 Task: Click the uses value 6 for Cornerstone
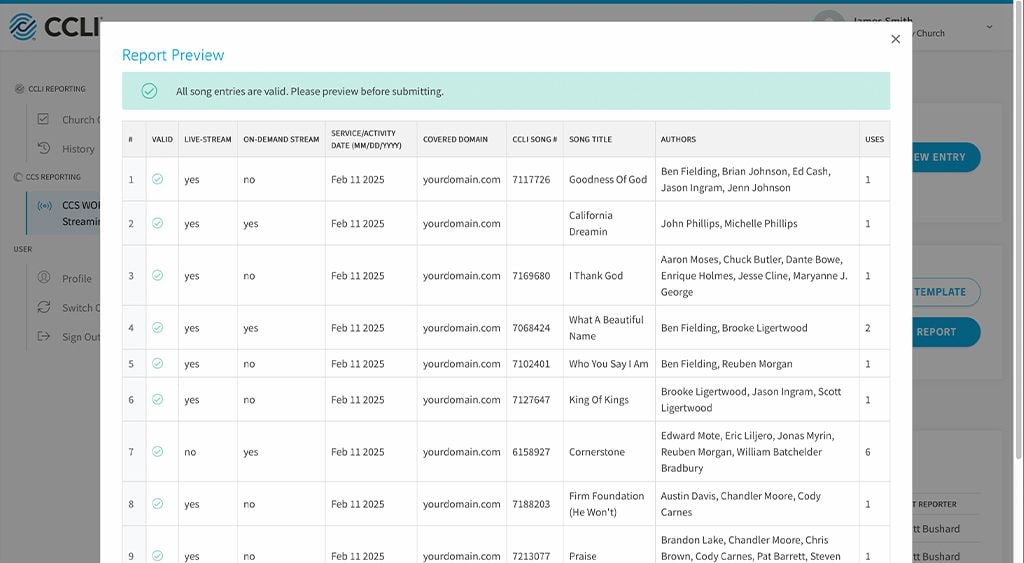[x=868, y=452]
